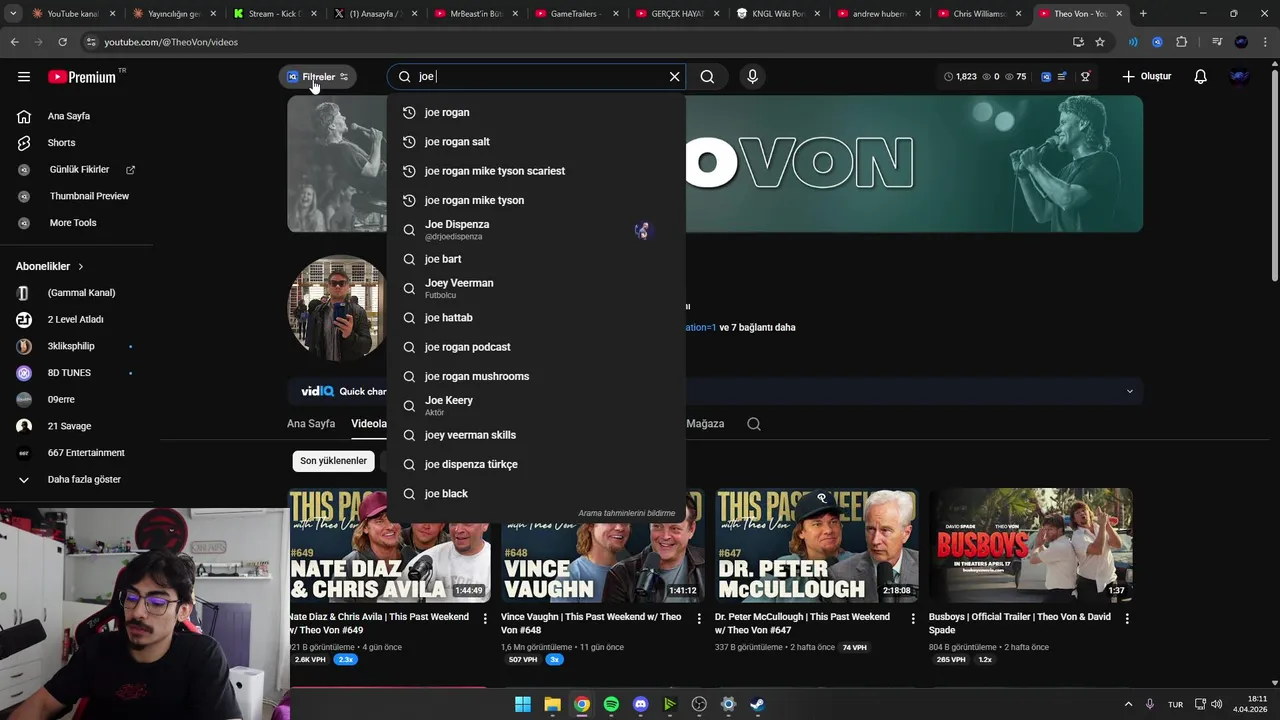Switch to channel Ana Sayfa tab
1280x720 pixels.
pos(311,424)
